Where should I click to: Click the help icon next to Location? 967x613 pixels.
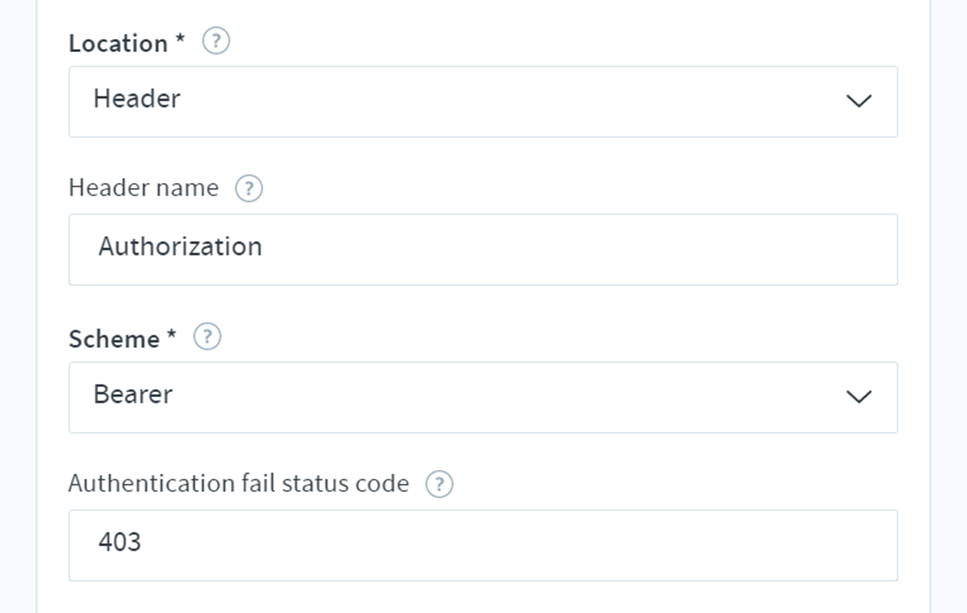pos(216,41)
